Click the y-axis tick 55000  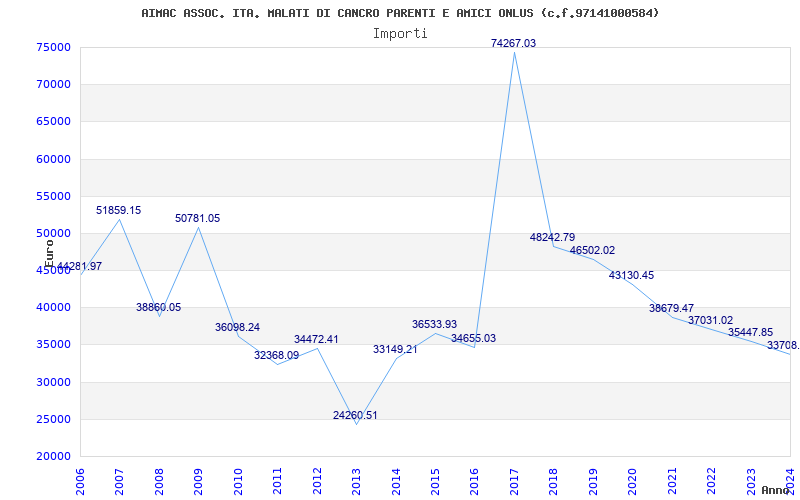(53, 196)
